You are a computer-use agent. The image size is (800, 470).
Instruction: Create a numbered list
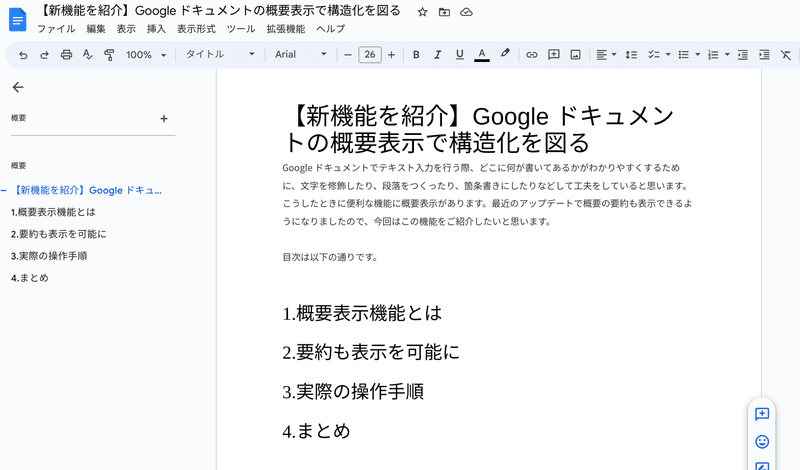[713, 55]
